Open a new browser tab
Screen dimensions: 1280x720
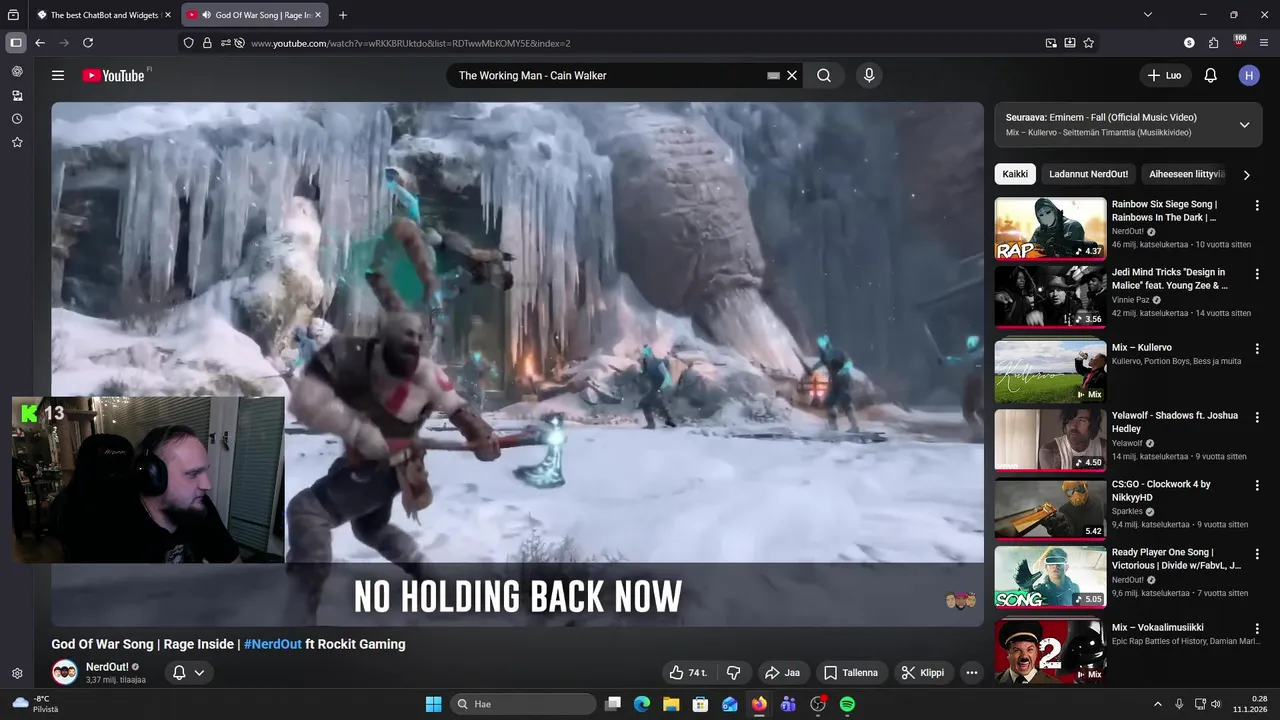pyautogui.click(x=343, y=15)
